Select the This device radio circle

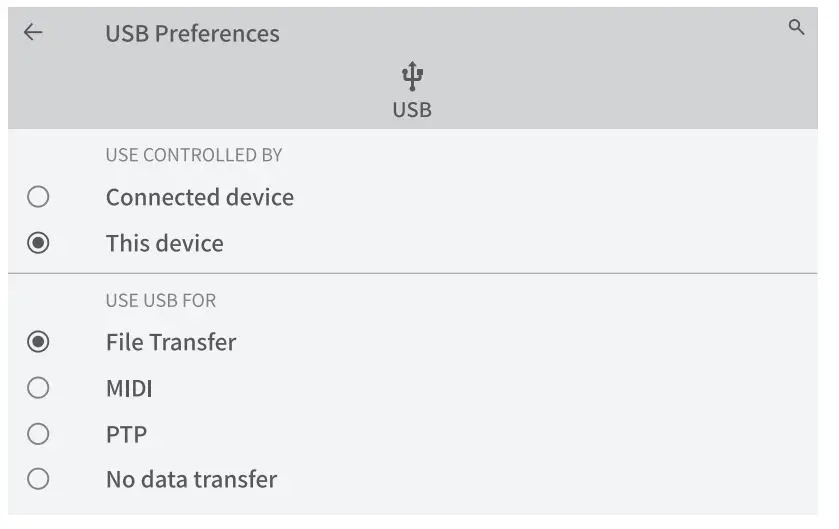(x=38, y=243)
